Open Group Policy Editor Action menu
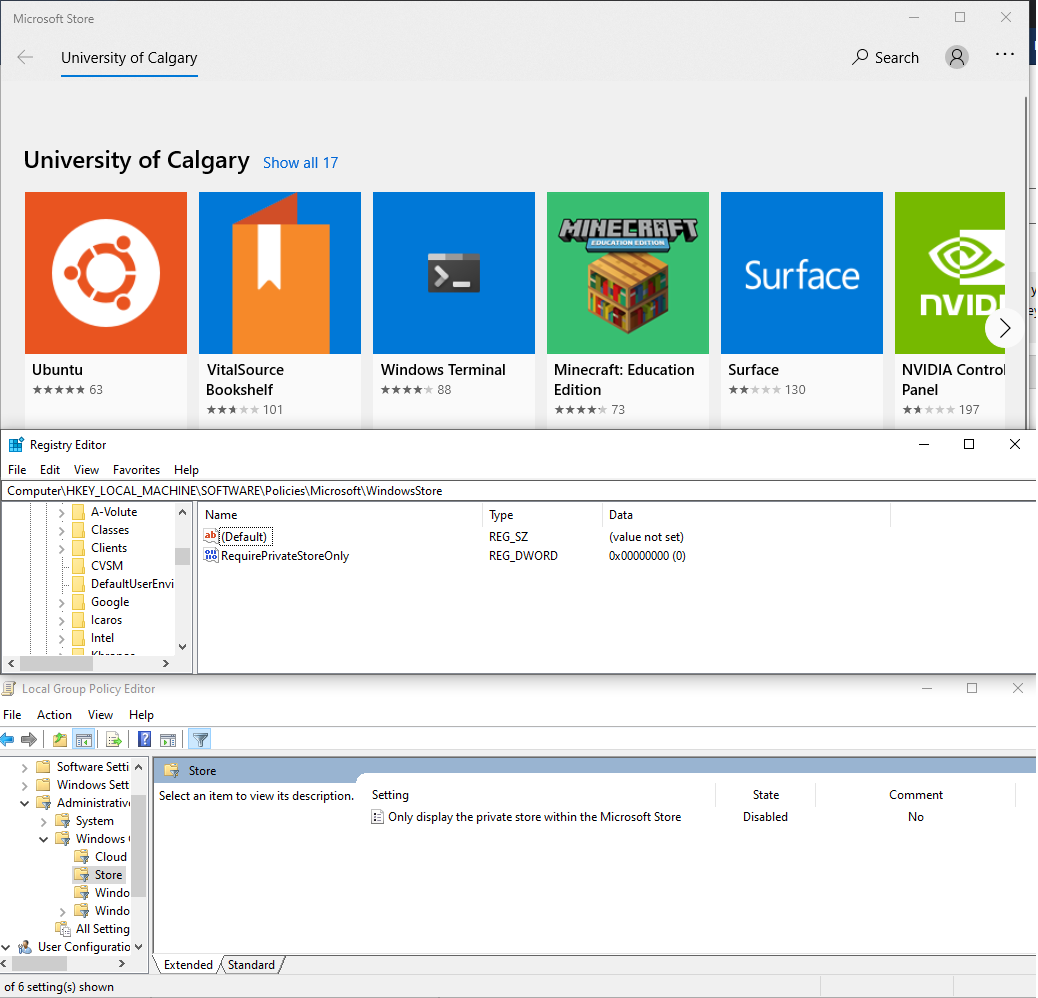1038x998 pixels. (x=54, y=715)
